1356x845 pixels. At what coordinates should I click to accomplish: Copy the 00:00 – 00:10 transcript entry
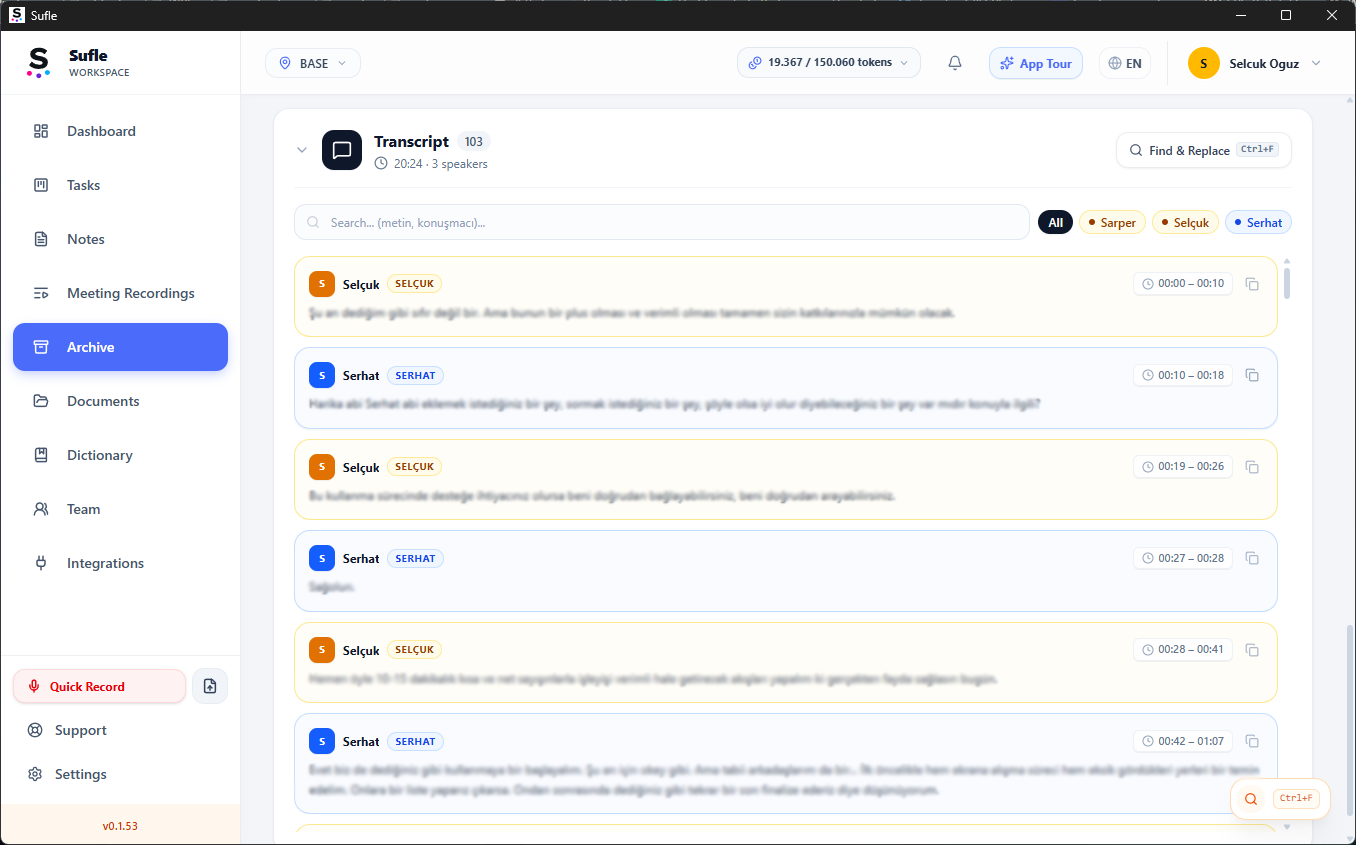tap(1252, 284)
